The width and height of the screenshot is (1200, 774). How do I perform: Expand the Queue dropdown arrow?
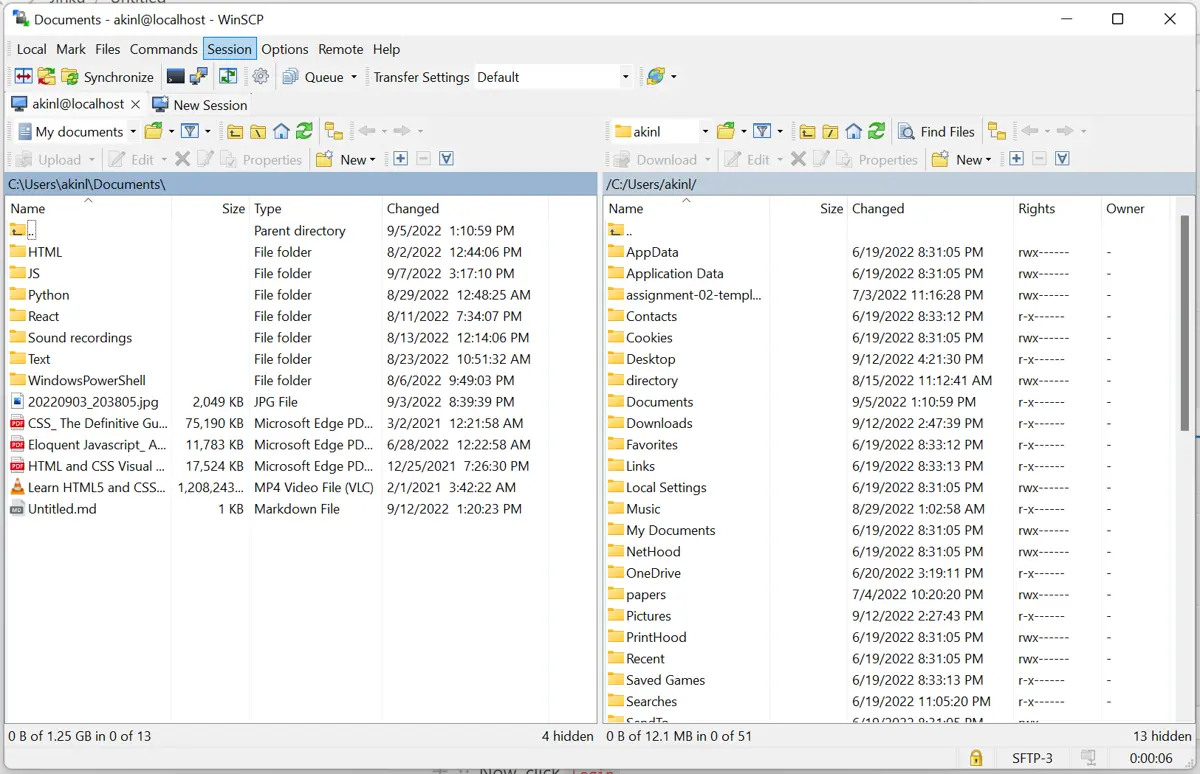[x=354, y=77]
